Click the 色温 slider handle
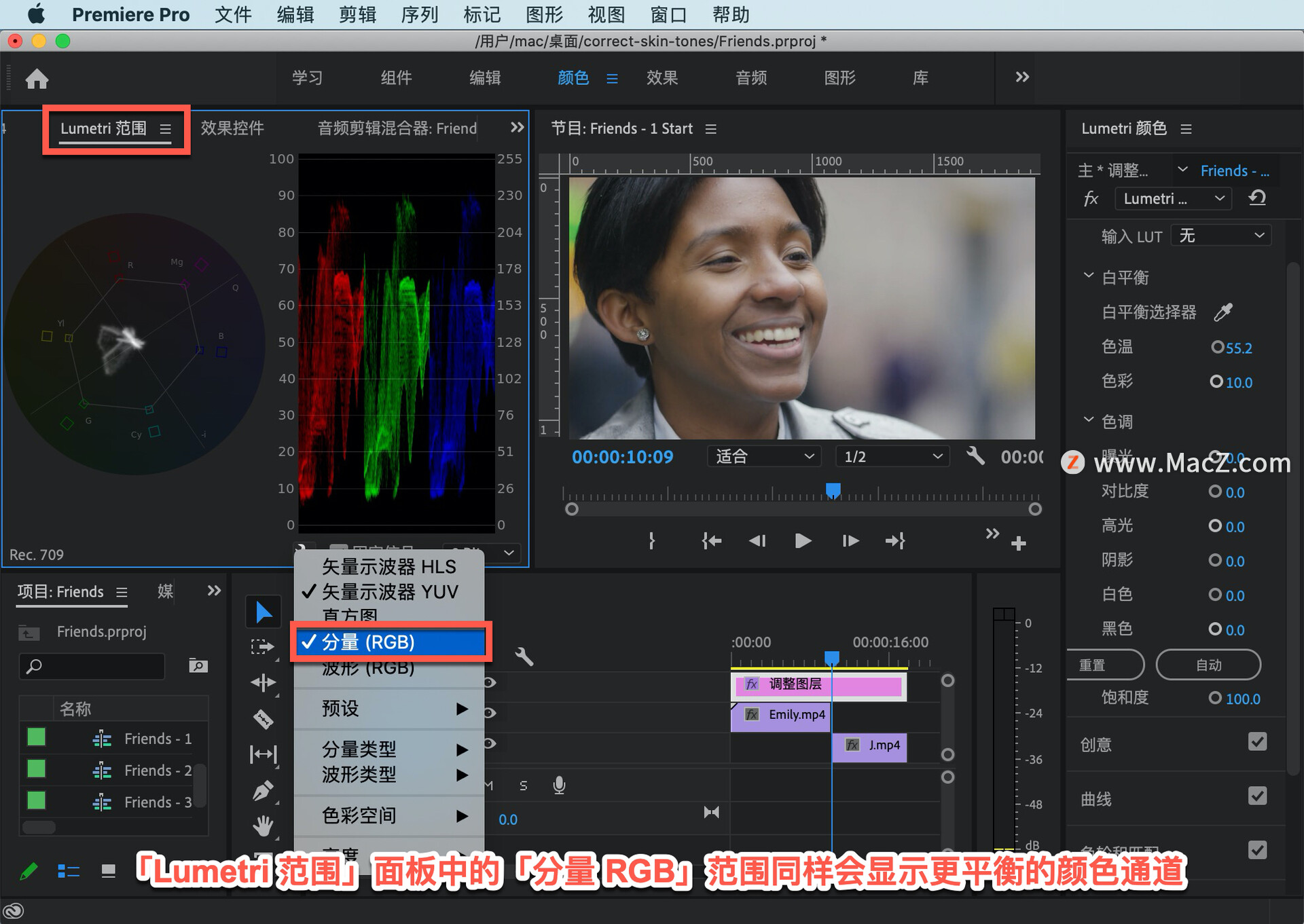Image resolution: width=1304 pixels, height=924 pixels. click(1217, 347)
